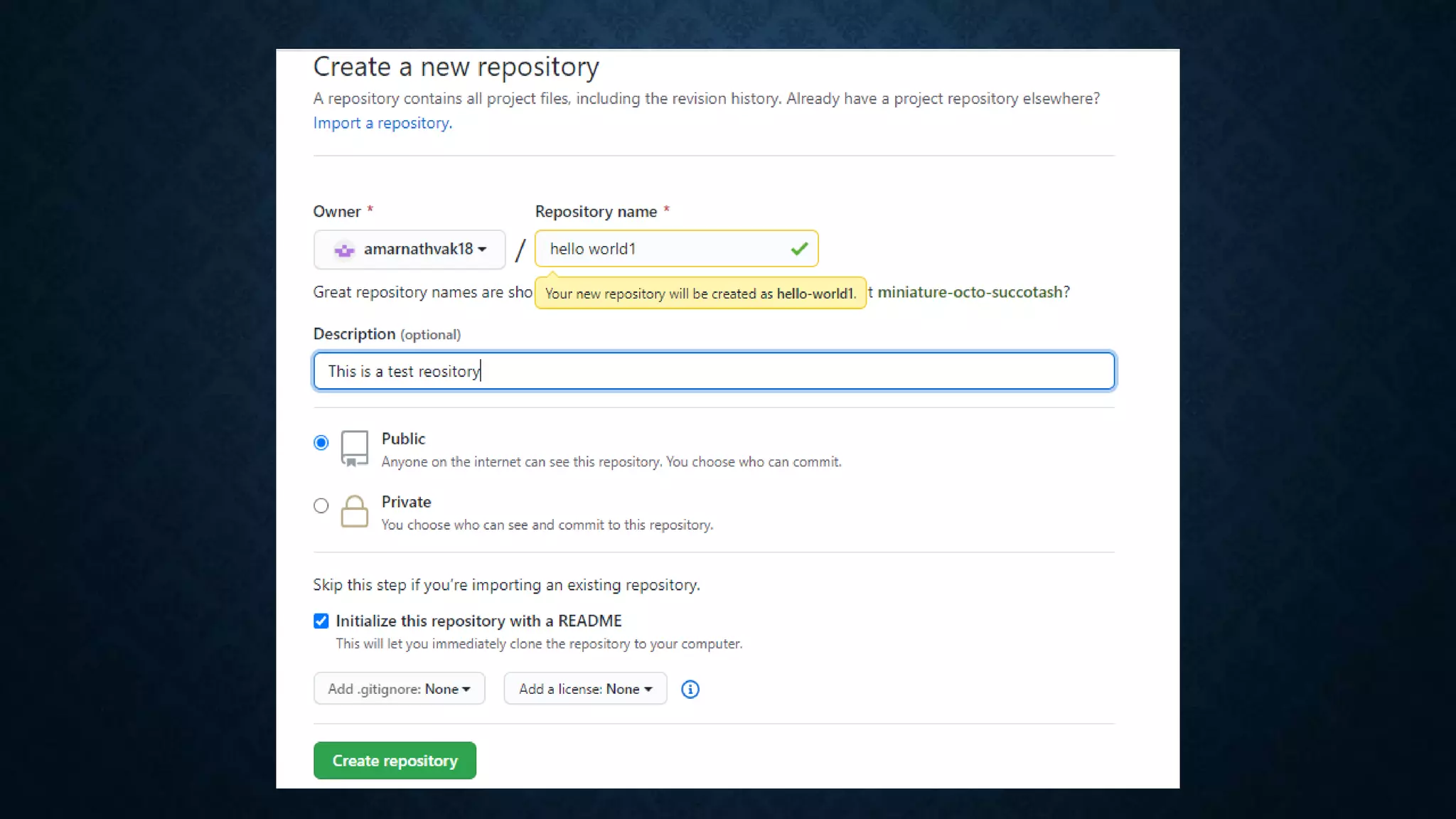Click the Private option label text
Viewport: 1456px width, 819px height.
[x=406, y=502]
